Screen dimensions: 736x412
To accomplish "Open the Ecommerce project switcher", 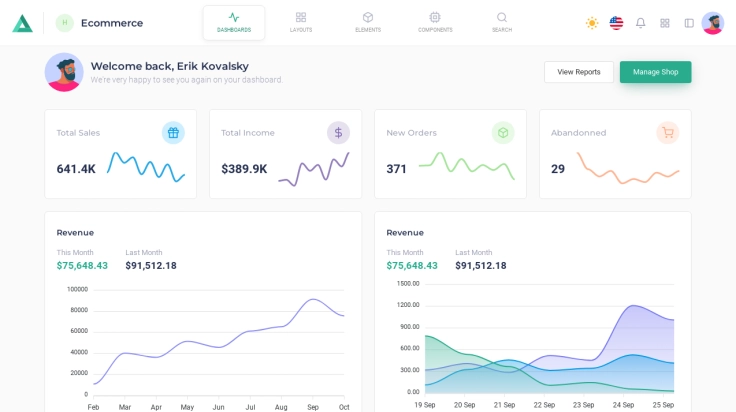I will click(100, 23).
